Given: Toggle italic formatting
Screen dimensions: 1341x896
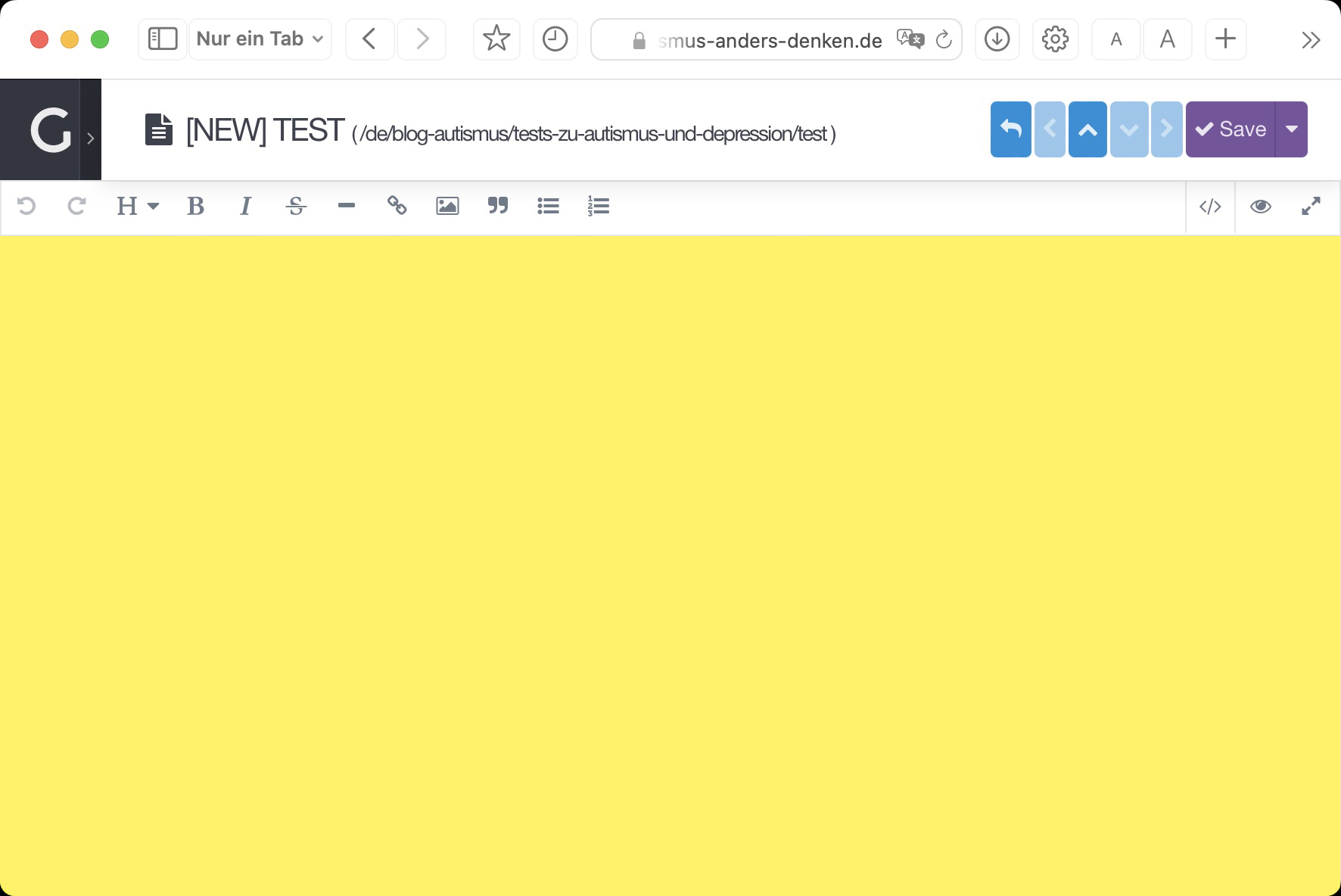Looking at the screenshot, I should (245, 206).
